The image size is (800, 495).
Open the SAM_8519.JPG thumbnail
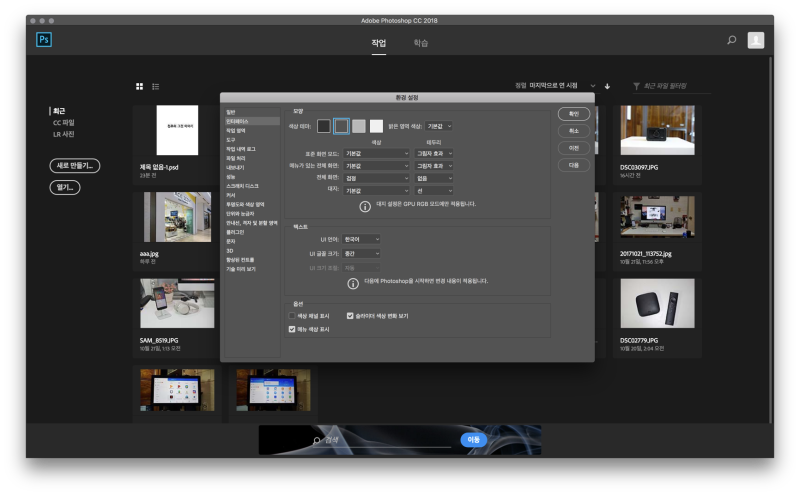(177, 303)
